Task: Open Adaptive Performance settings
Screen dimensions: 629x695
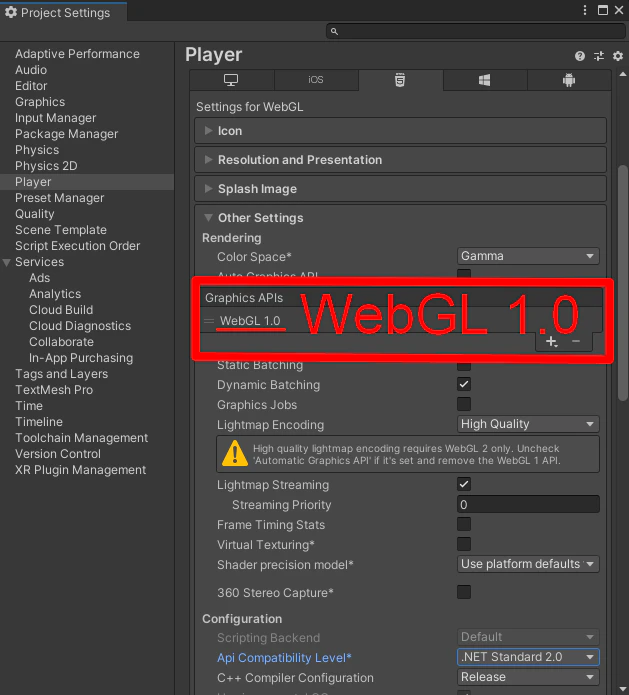Action: coord(77,54)
